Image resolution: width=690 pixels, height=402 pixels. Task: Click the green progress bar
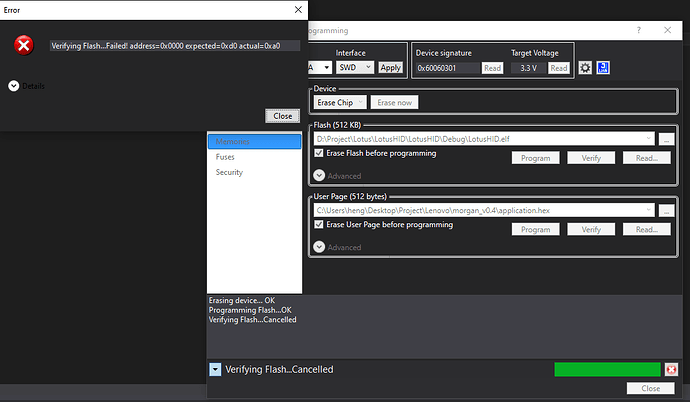[607, 370]
